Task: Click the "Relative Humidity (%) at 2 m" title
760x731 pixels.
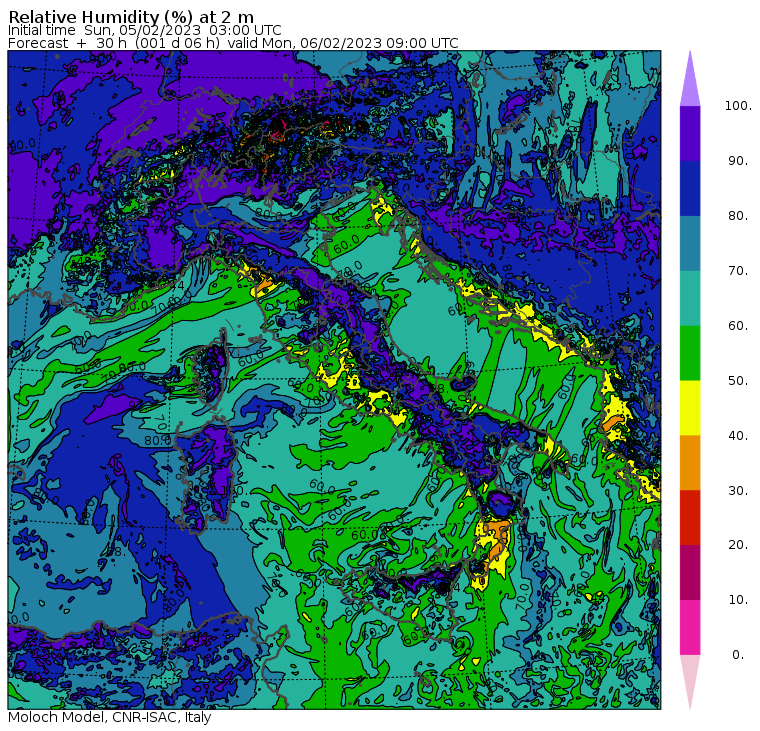Action: click(x=131, y=17)
